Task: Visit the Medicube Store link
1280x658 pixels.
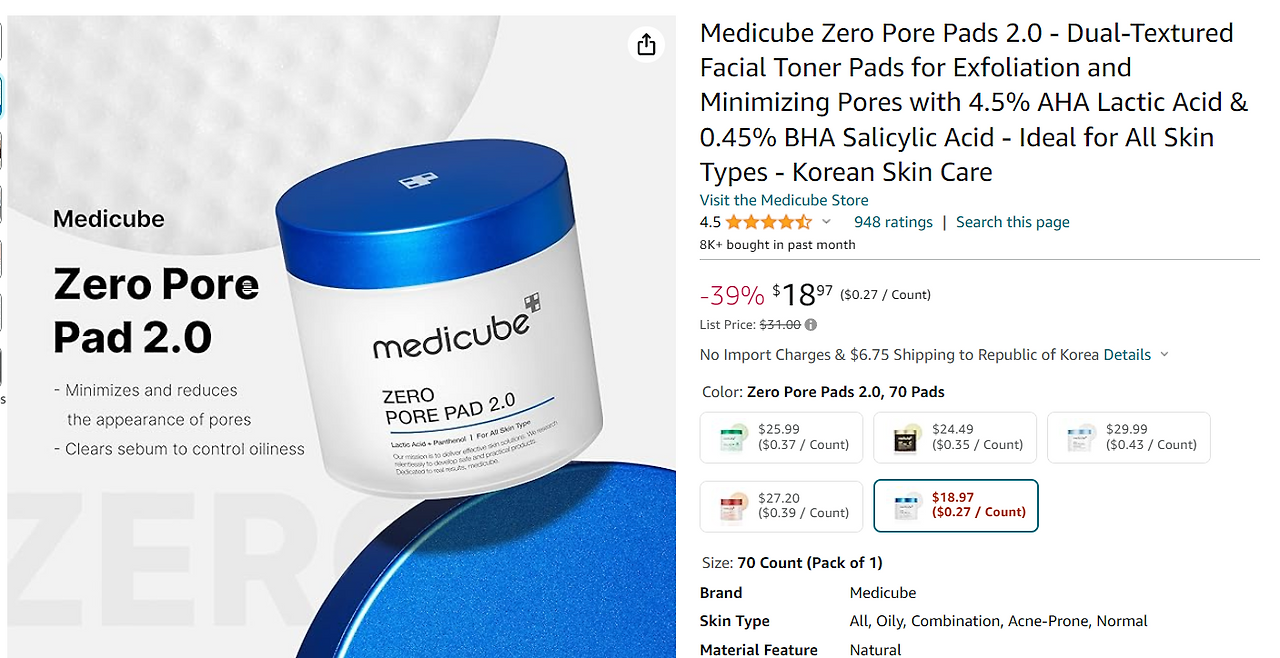Action: click(784, 200)
